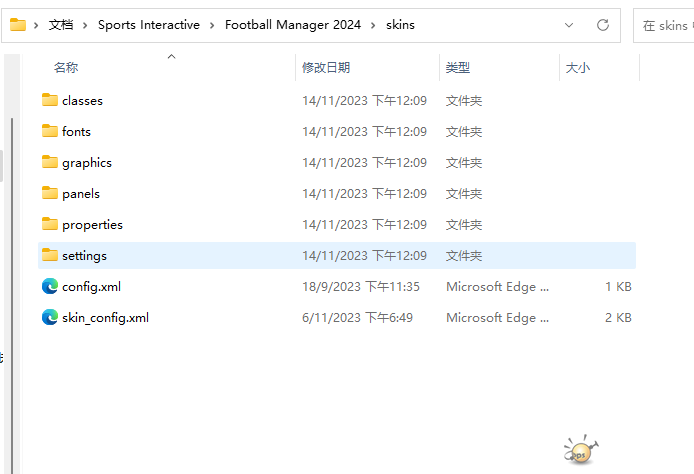This screenshot has height=474, width=694.
Task: Click the 6/11/2023 下午6:49 date of skin_config.xml
Action: click(x=357, y=318)
